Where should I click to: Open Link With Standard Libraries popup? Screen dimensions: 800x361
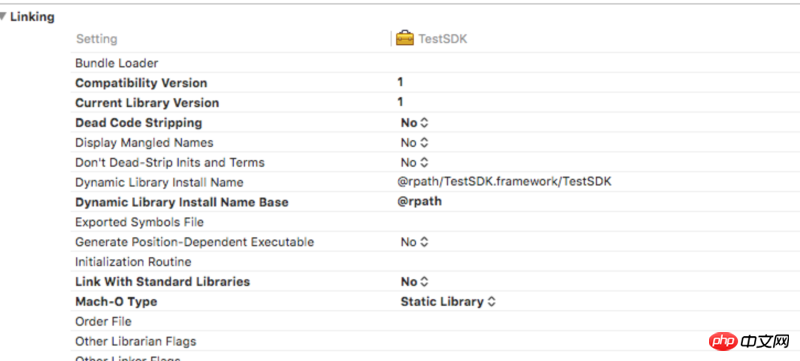[414, 281]
